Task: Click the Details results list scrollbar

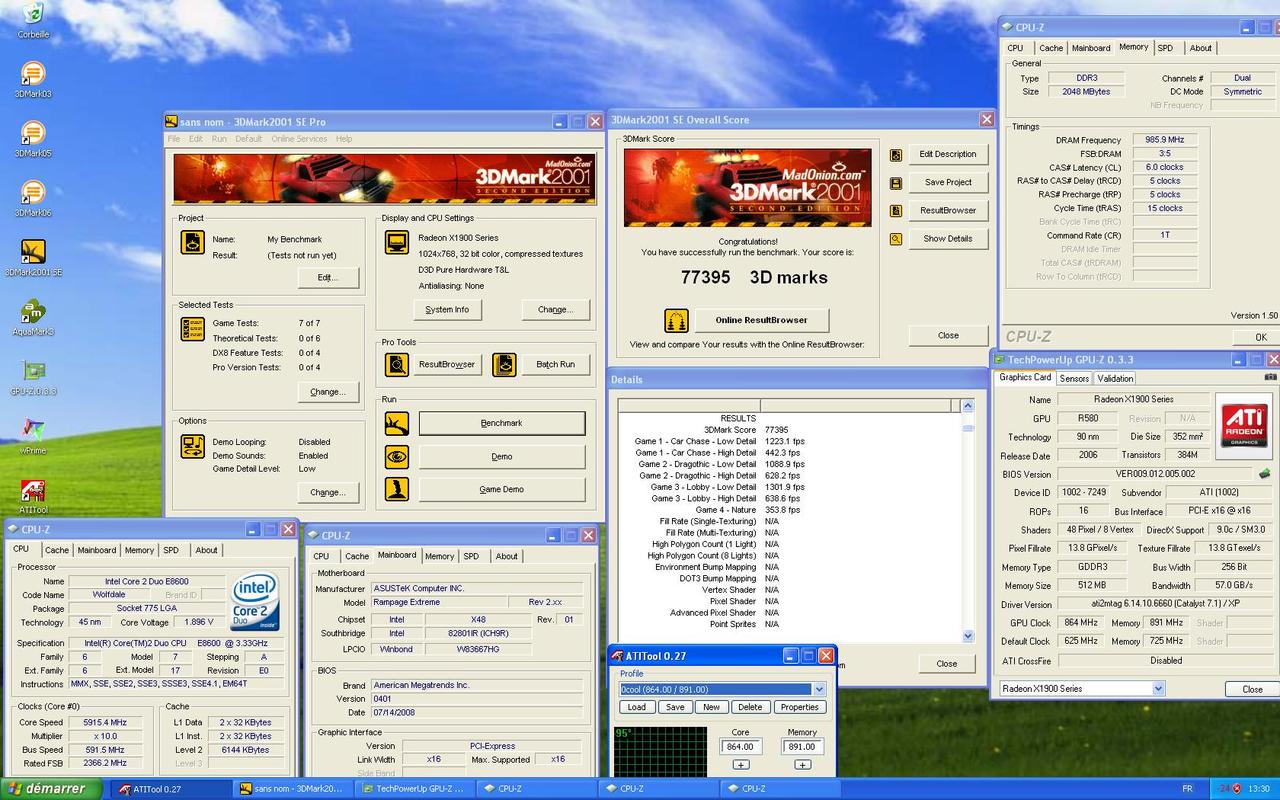Action: click(x=967, y=520)
